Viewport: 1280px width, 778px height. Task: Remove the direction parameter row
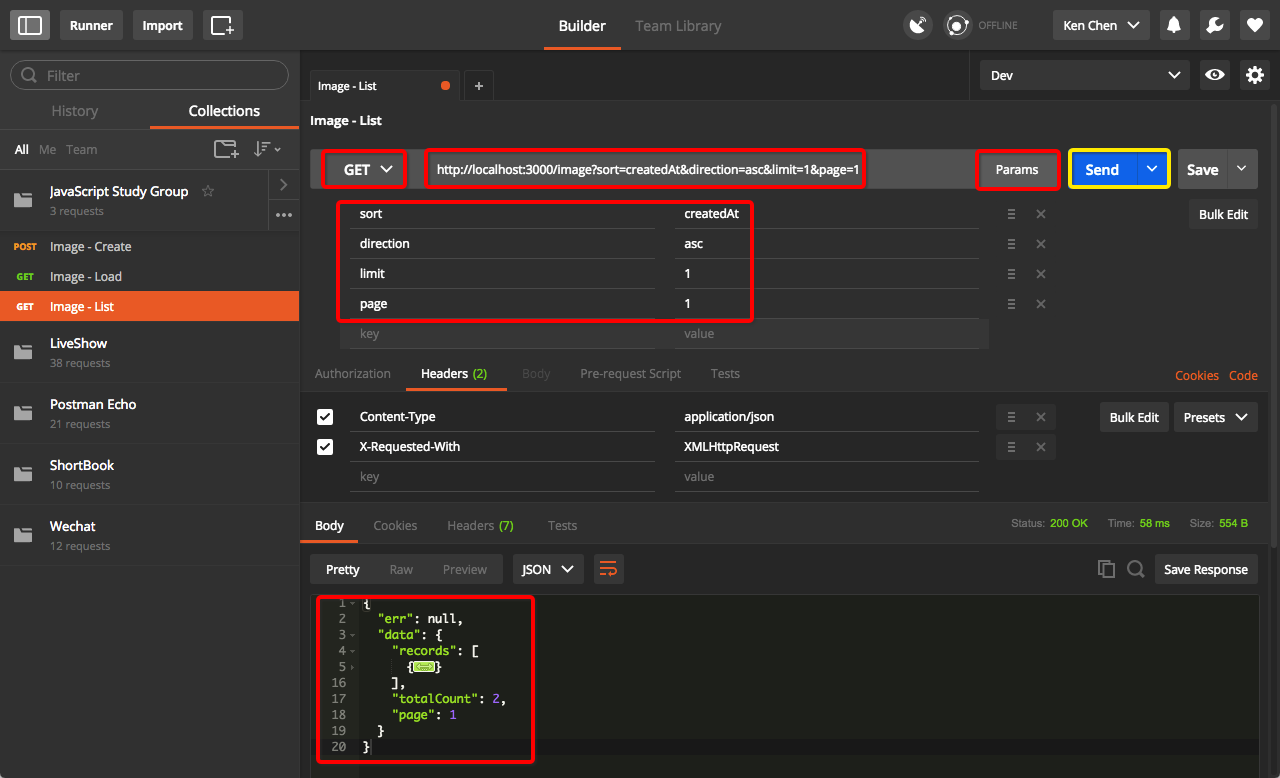(x=1041, y=244)
